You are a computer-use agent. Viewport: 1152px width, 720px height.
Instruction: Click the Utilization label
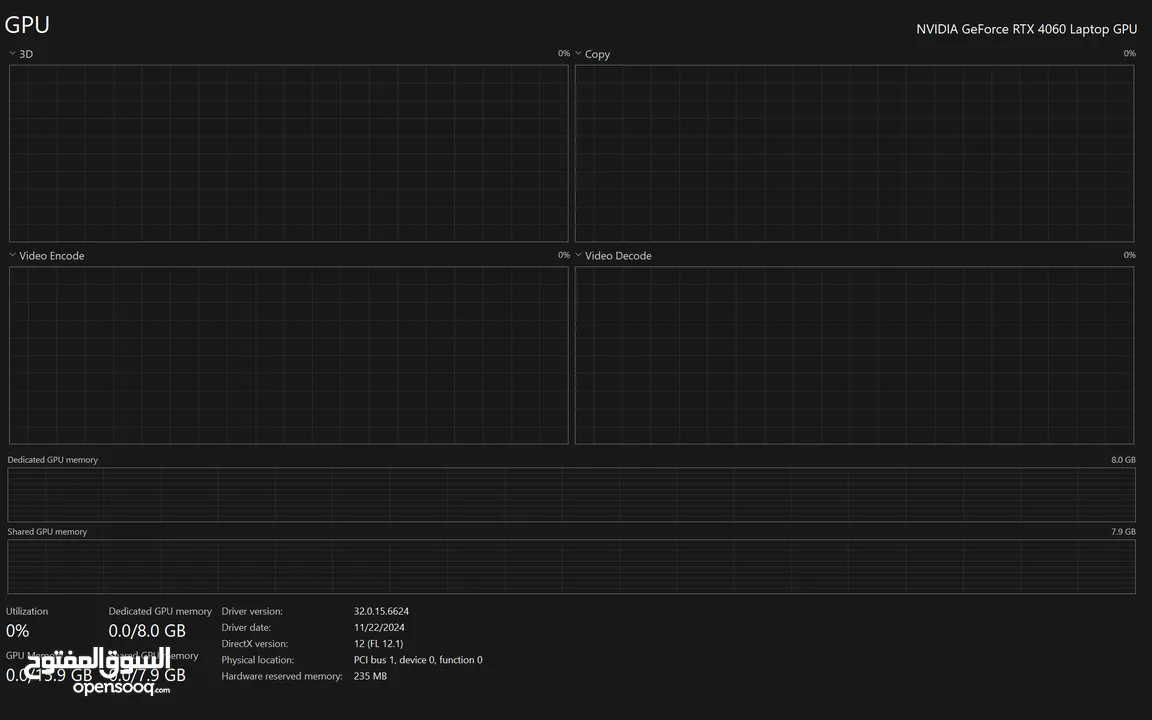[x=27, y=611]
